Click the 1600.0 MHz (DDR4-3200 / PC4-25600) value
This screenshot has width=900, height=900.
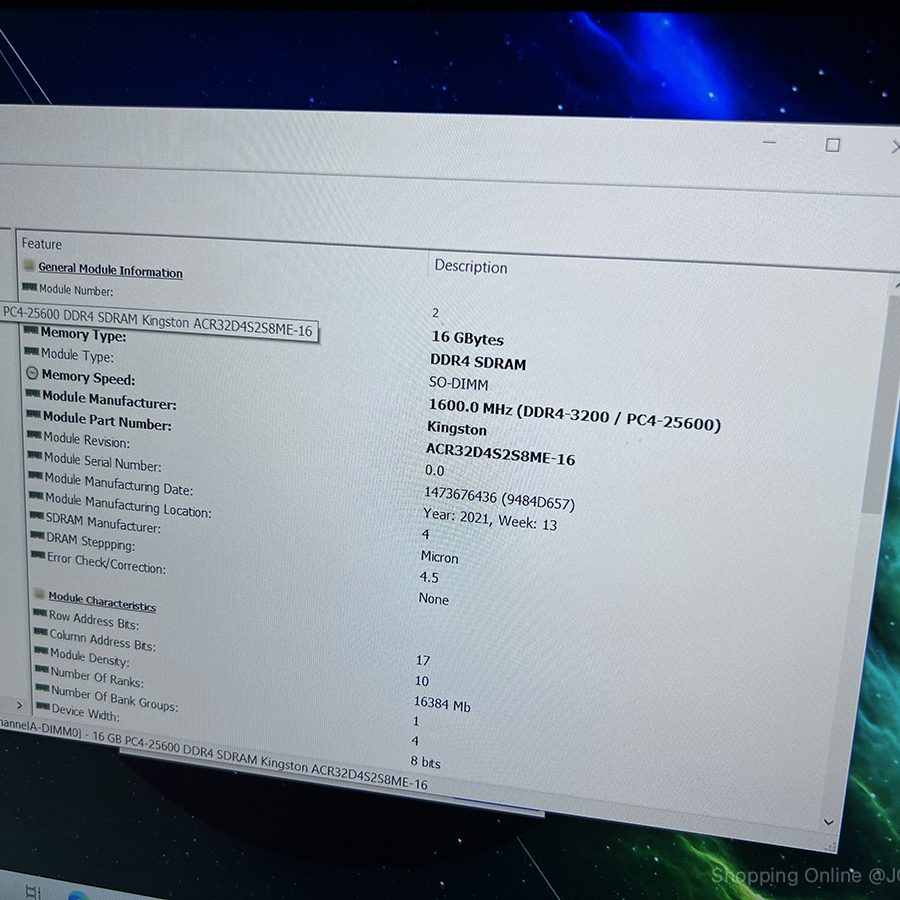coord(575,414)
